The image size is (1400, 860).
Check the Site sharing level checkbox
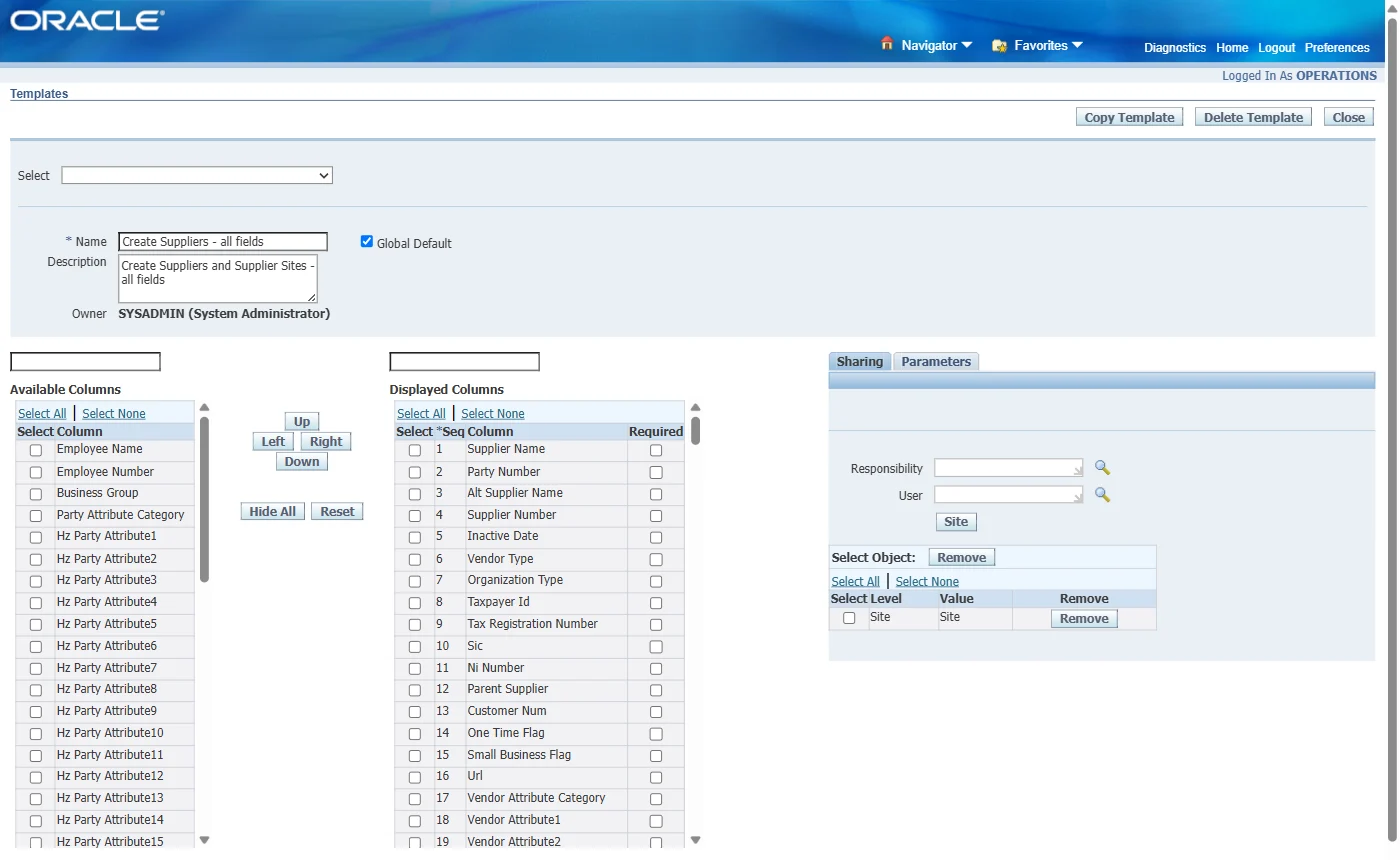click(x=849, y=618)
